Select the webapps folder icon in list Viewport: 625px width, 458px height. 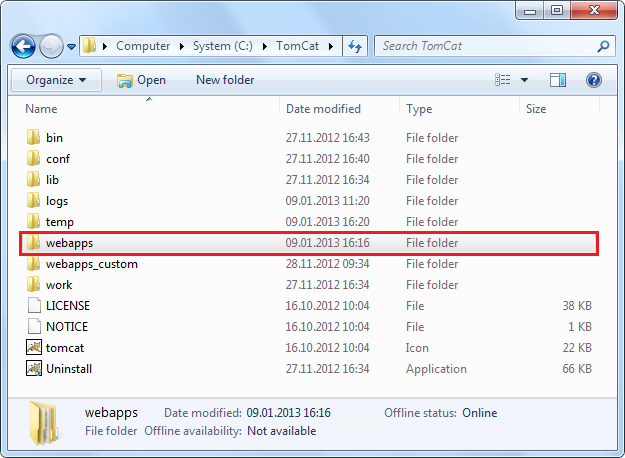pos(33,242)
